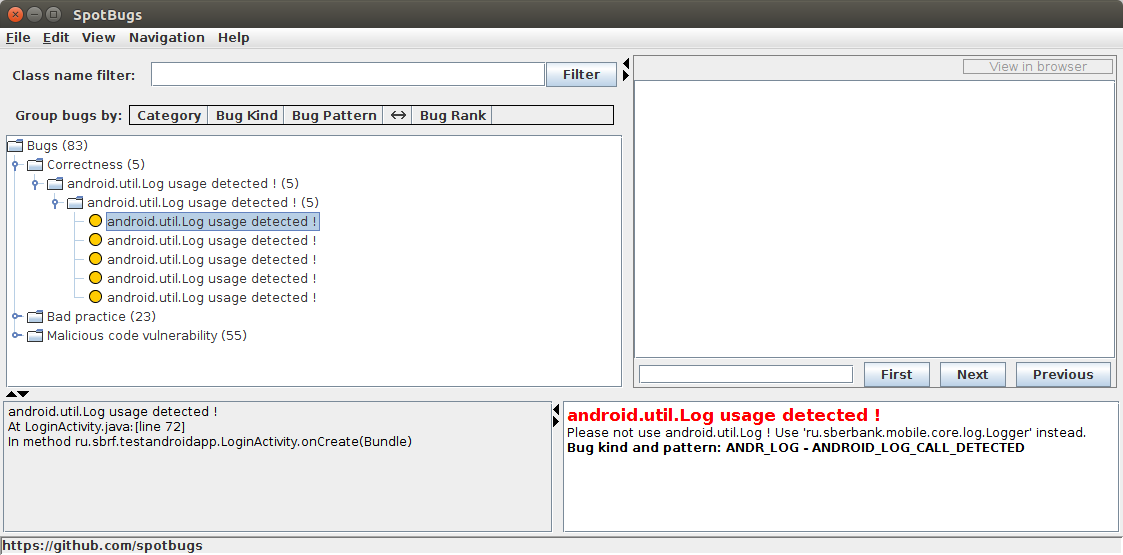This screenshot has height=555, width=1123.
Task: Click the 'Bug kind and pattern' line
Action: tap(795, 448)
